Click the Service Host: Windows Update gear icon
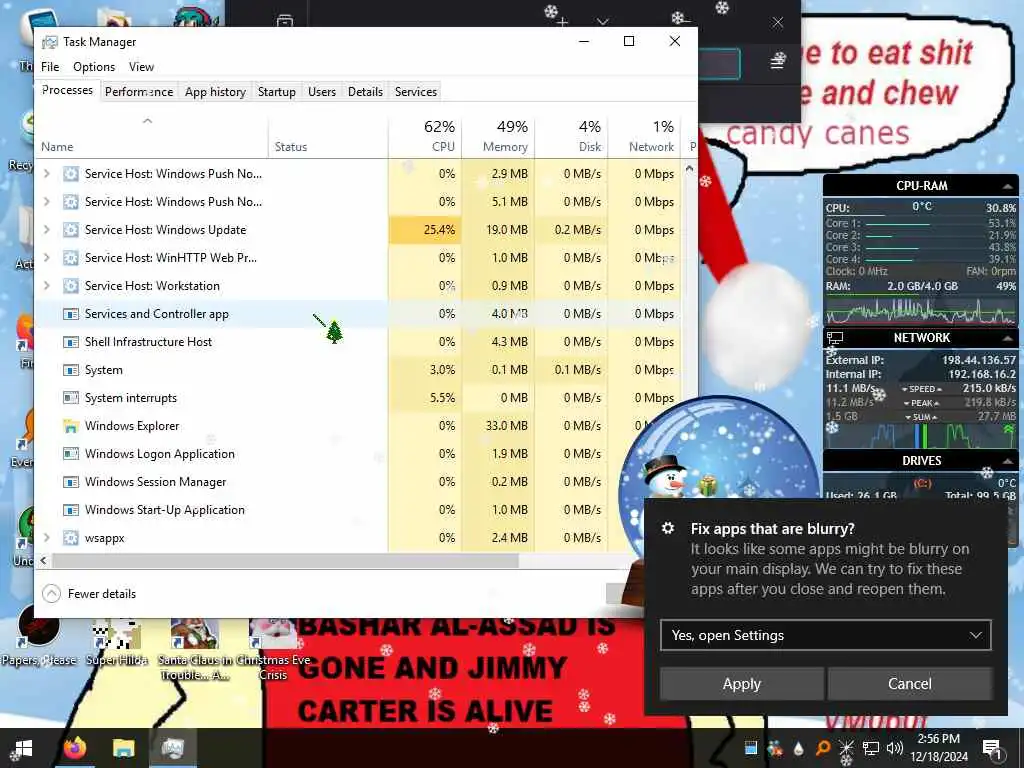Image resolution: width=1024 pixels, height=768 pixels. point(71,230)
